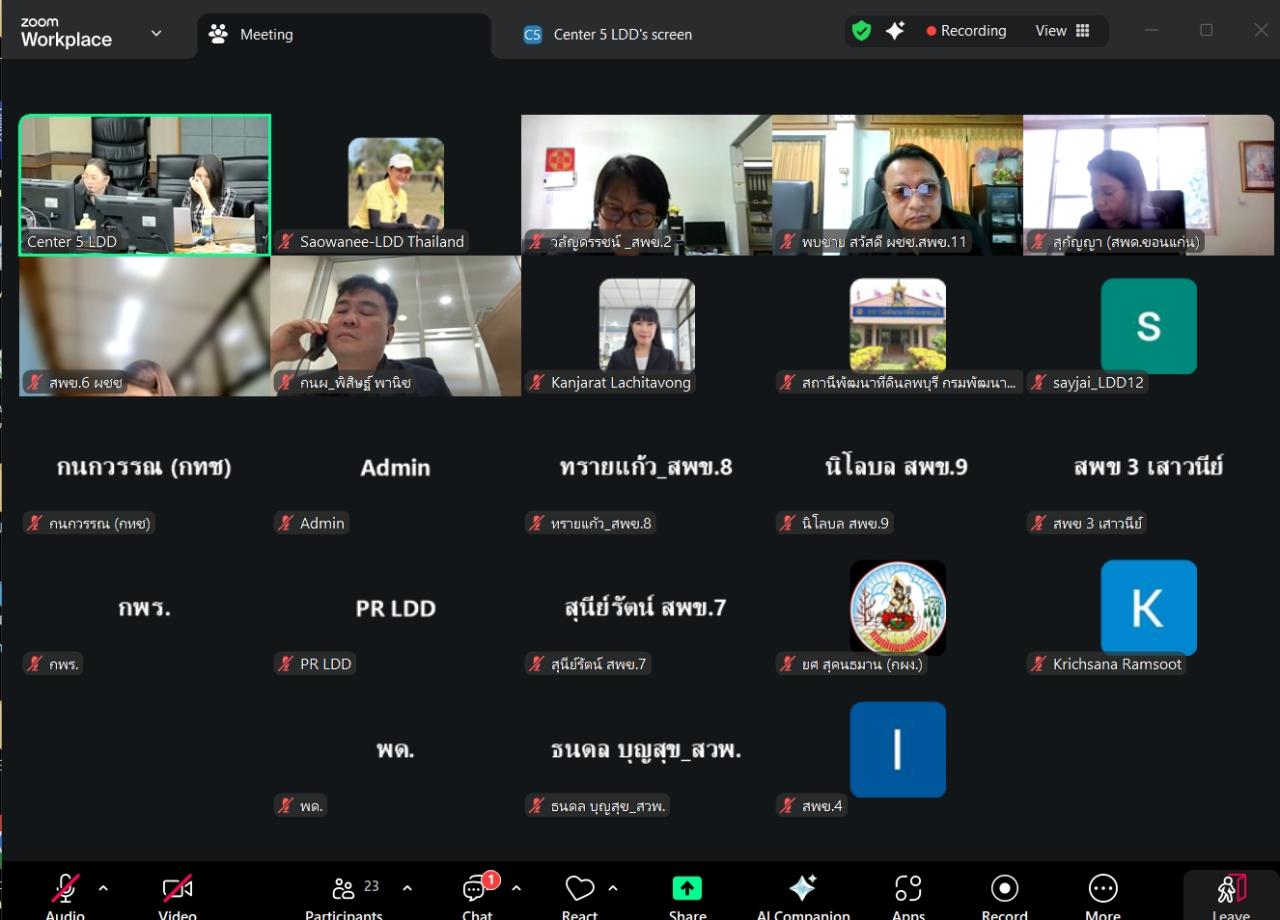Switch to the Meeting tab
Image resolution: width=1280 pixels, height=920 pixels.
(266, 34)
